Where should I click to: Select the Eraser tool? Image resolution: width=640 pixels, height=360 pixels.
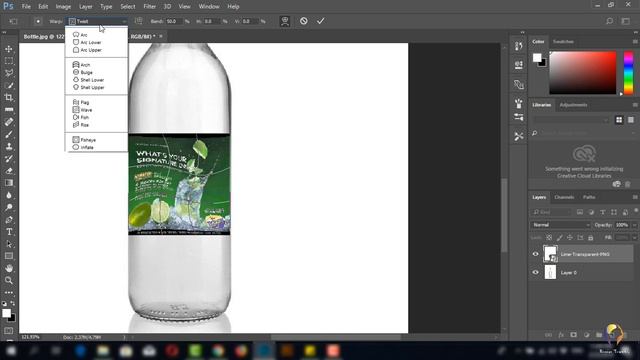(x=9, y=171)
